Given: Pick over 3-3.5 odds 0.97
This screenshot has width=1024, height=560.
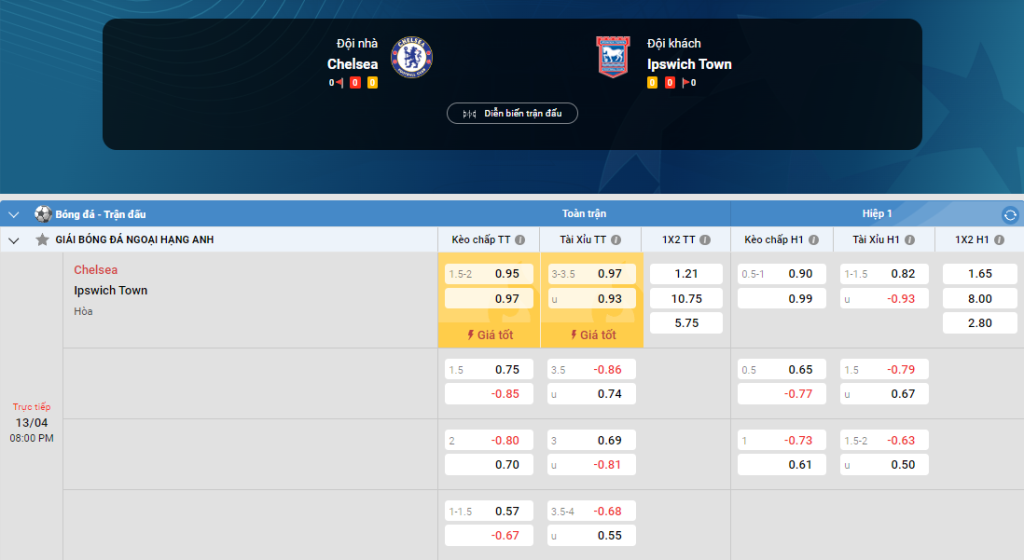Looking at the screenshot, I should (x=592, y=274).
